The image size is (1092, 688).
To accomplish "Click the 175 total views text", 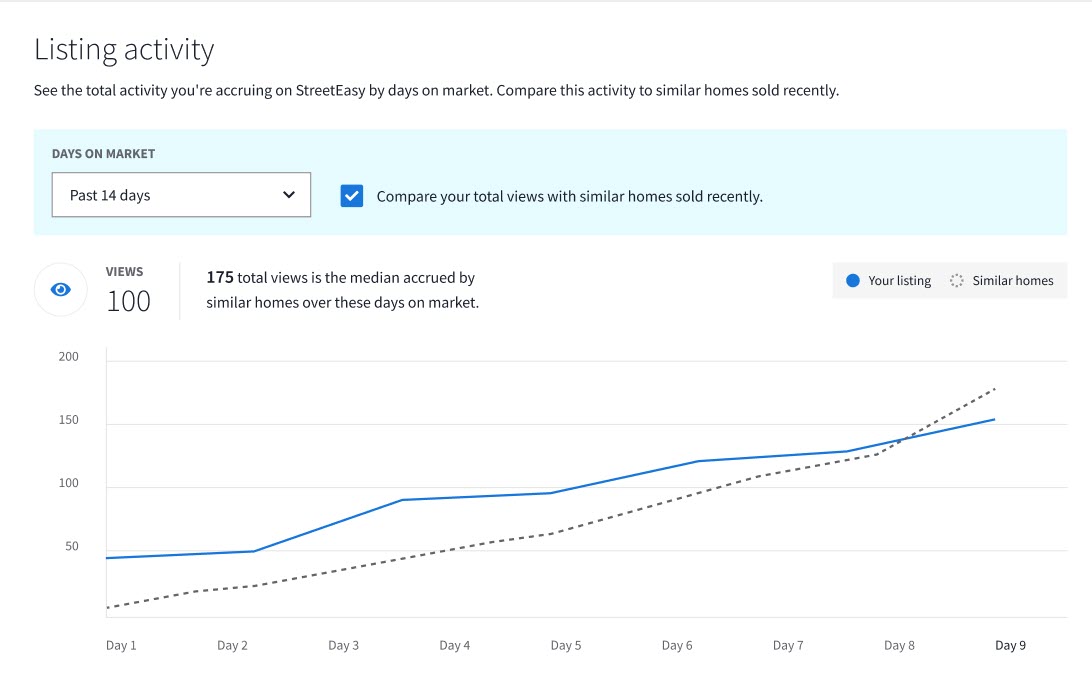I will click(219, 277).
